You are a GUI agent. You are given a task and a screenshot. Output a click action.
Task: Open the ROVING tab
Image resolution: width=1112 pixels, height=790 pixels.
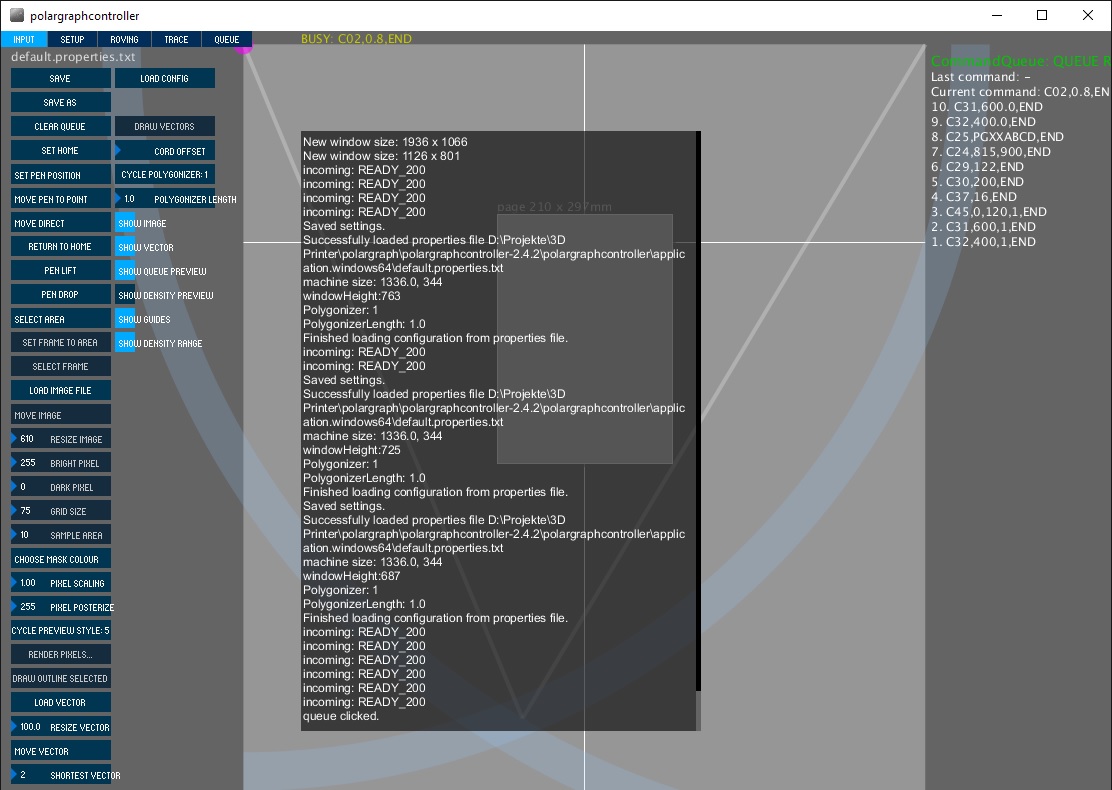click(124, 40)
